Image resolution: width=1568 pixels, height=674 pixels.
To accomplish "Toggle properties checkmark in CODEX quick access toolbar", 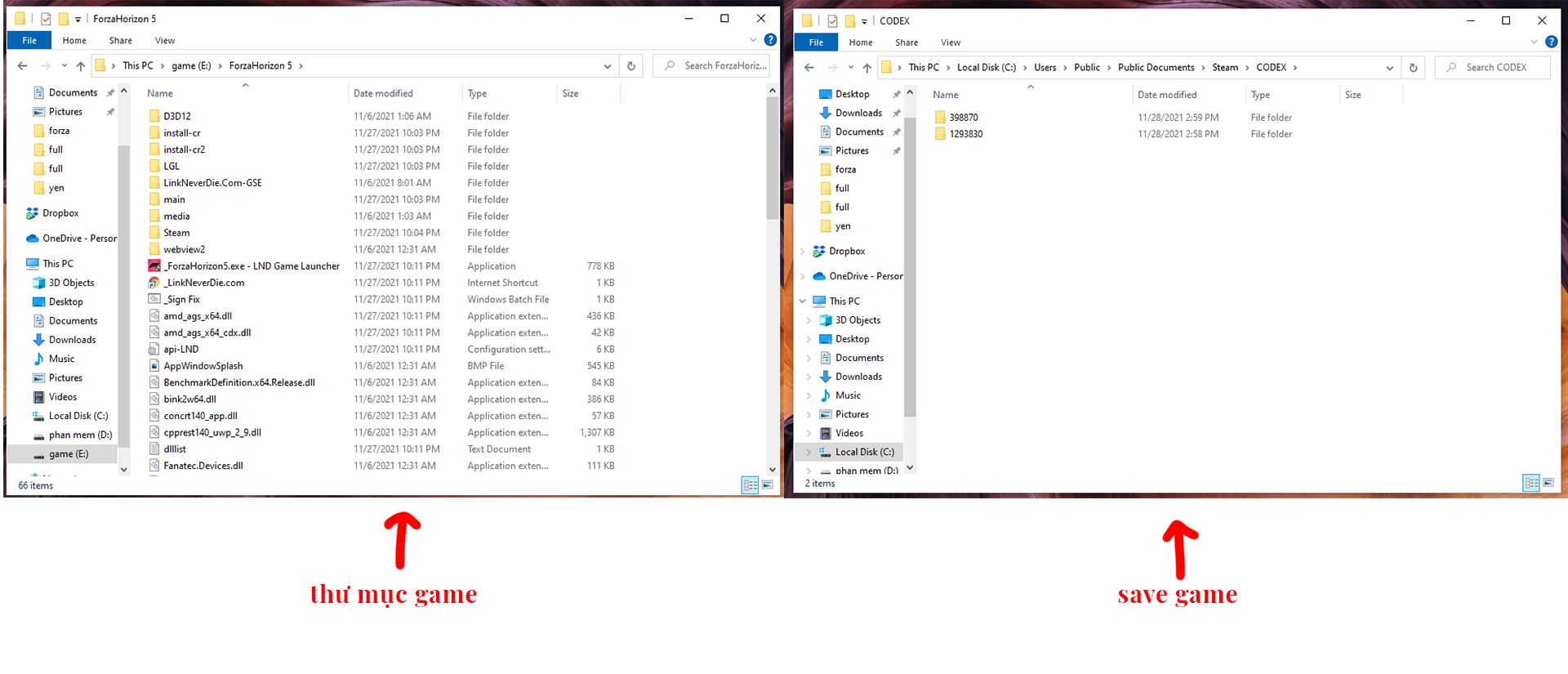I will pyautogui.click(x=832, y=21).
